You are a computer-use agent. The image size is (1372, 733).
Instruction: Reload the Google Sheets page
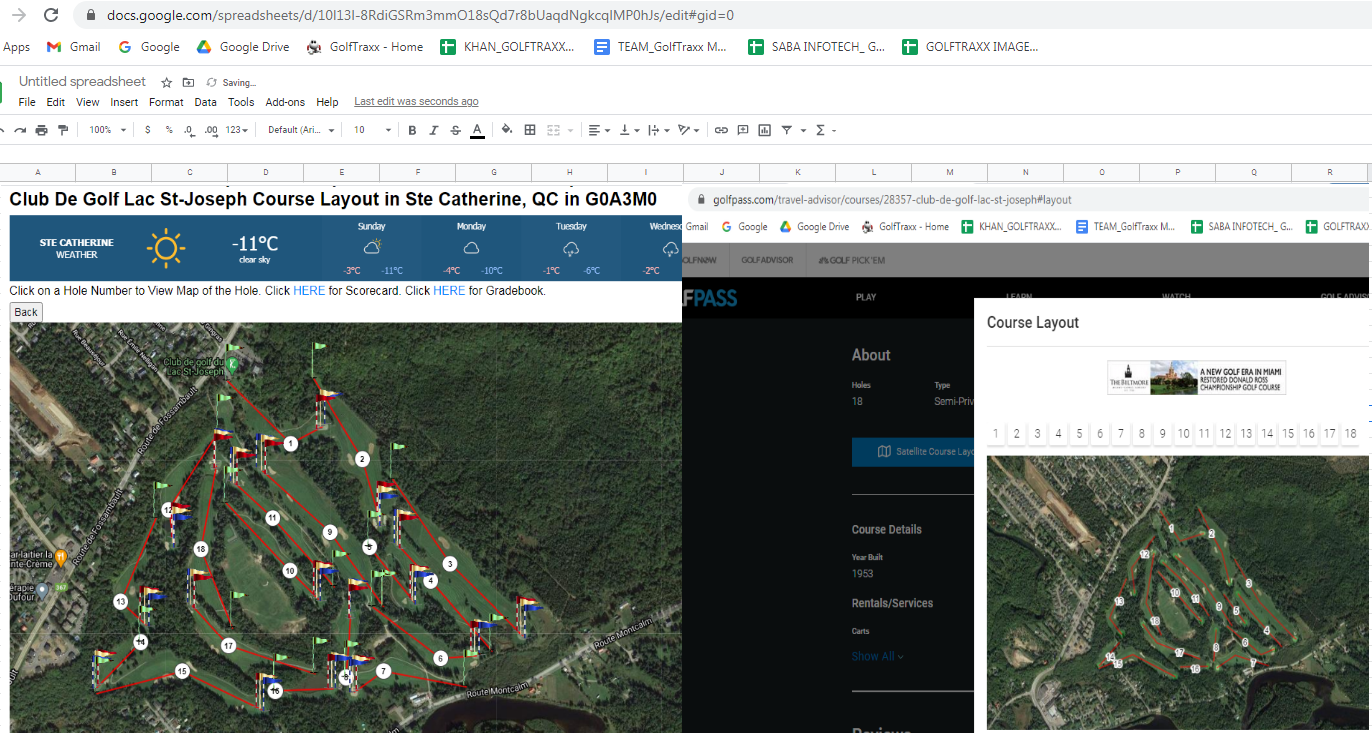click(51, 16)
